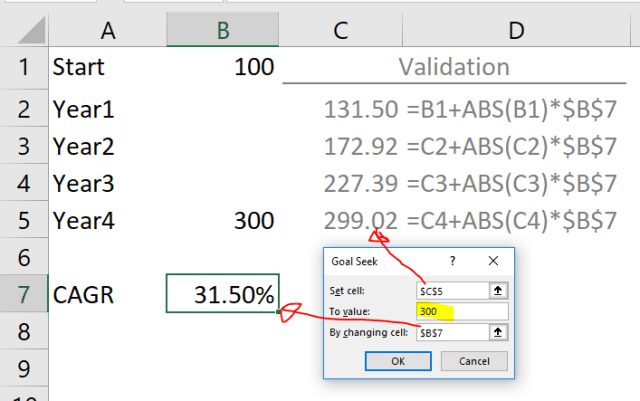Select the cell containing 100
The width and height of the screenshot is (640, 401).
[223, 67]
